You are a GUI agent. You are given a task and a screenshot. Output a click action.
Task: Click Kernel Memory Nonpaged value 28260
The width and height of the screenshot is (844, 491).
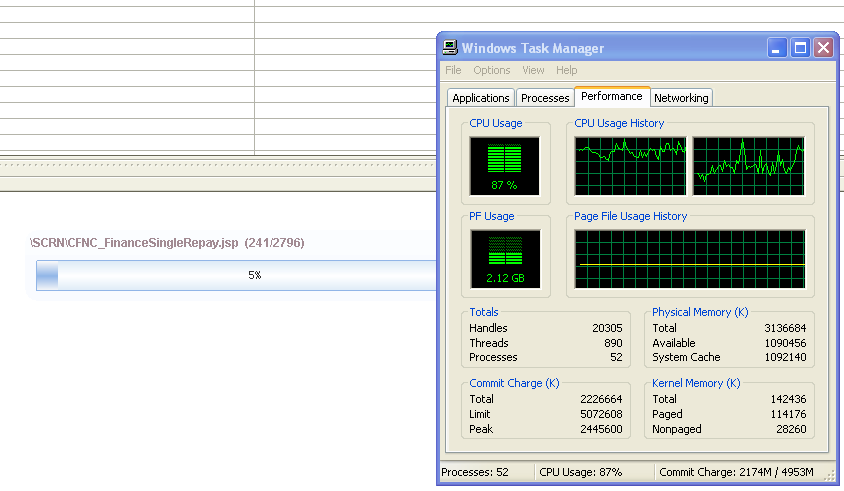791,429
